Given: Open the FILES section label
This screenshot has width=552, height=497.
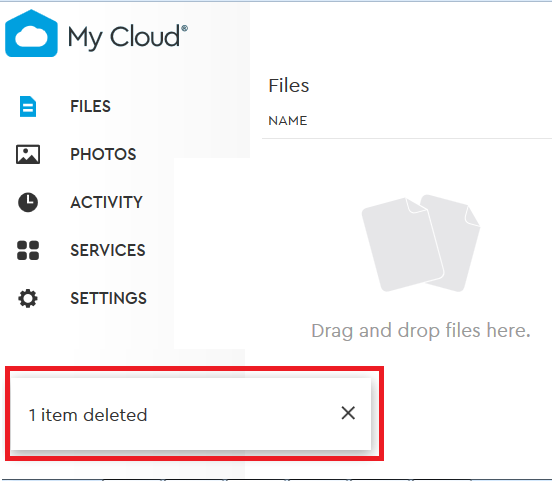Looking at the screenshot, I should point(90,106).
